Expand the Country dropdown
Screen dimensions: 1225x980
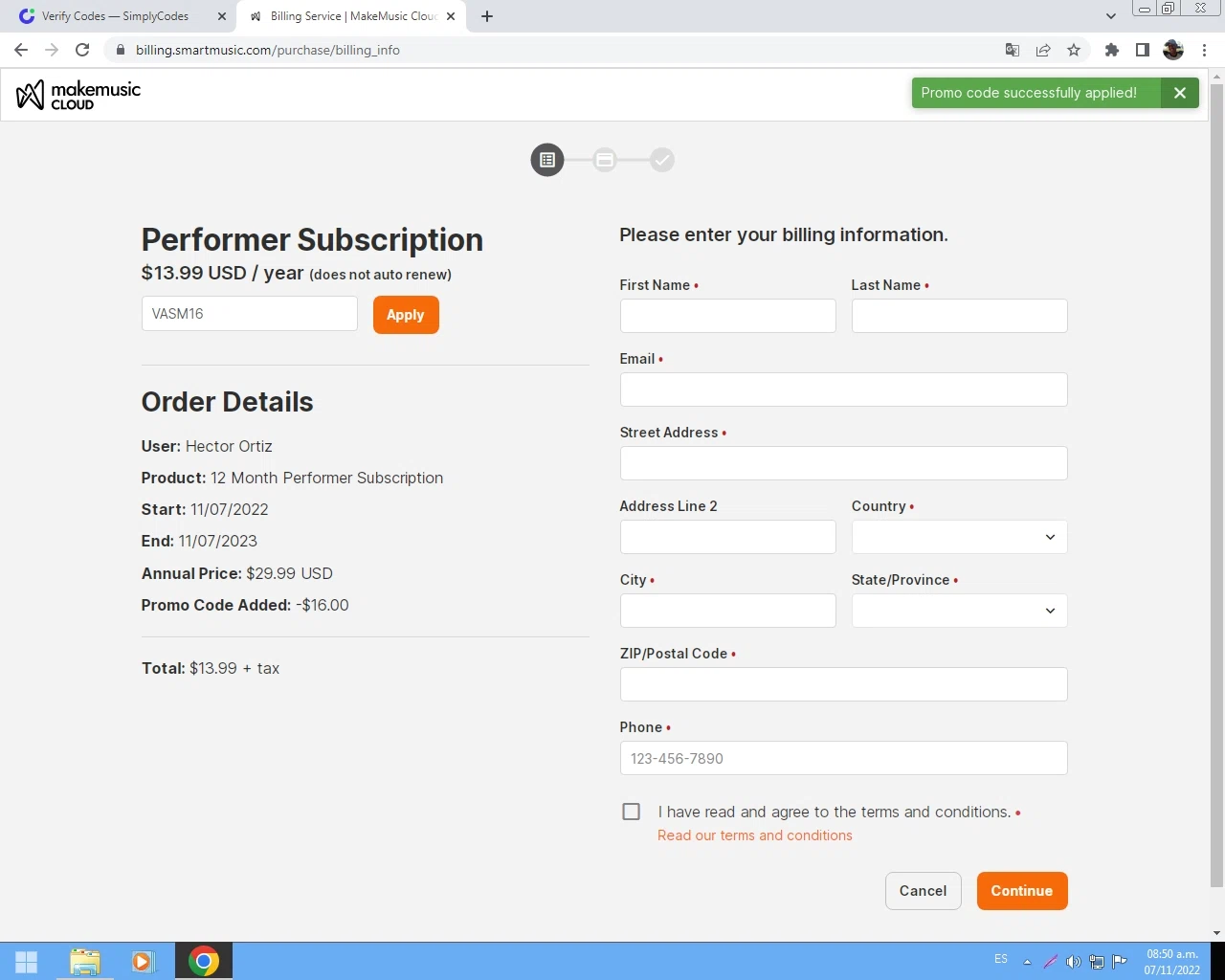click(960, 537)
